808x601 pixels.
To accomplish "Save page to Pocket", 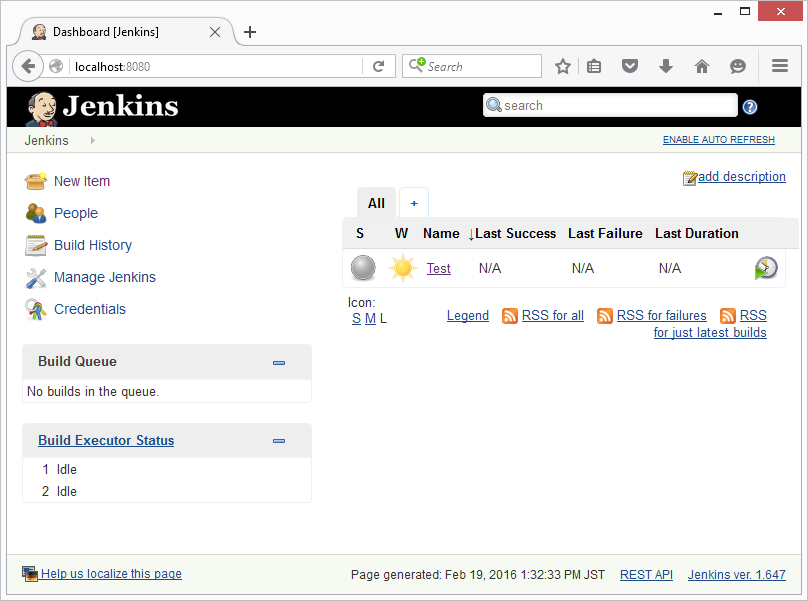I will (630, 66).
